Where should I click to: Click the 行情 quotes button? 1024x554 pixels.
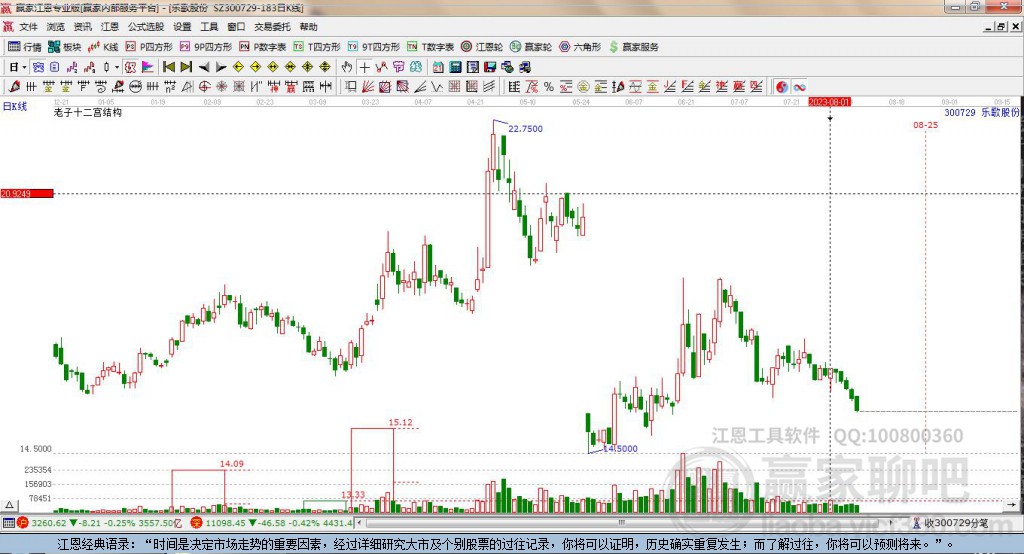click(25, 47)
